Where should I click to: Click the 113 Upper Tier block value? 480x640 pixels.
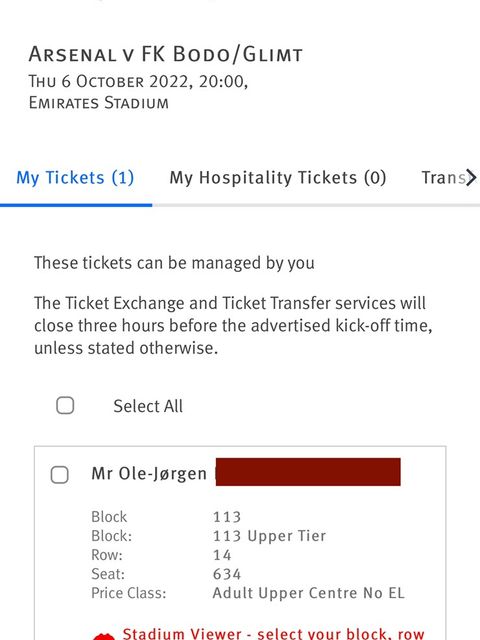[x=269, y=536]
